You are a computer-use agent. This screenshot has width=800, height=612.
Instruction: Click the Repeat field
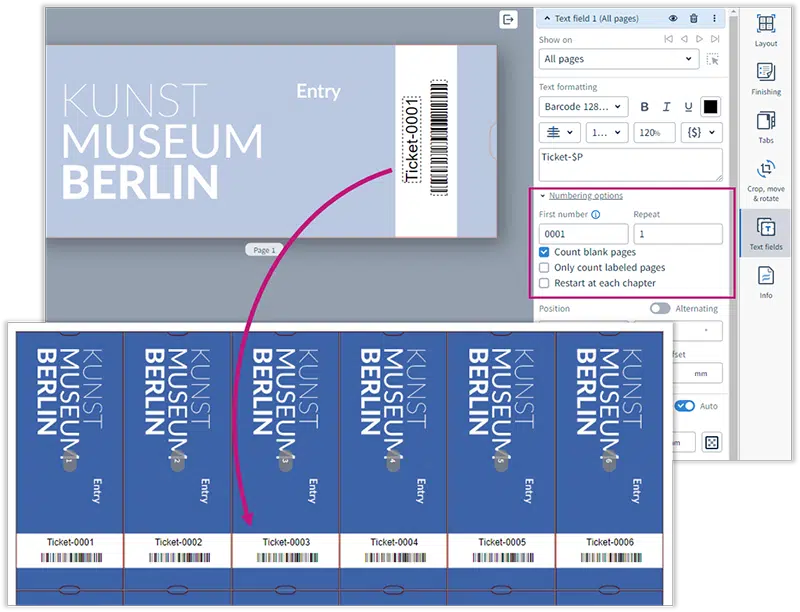click(x=678, y=234)
